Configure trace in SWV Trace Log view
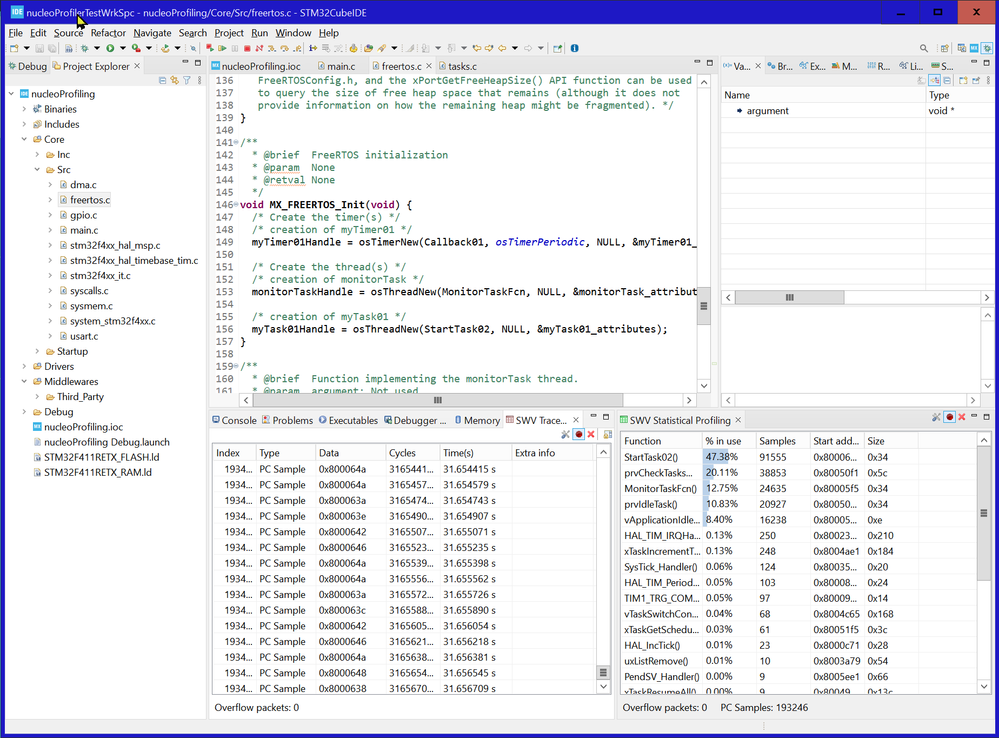This screenshot has height=738, width=999. 565,434
